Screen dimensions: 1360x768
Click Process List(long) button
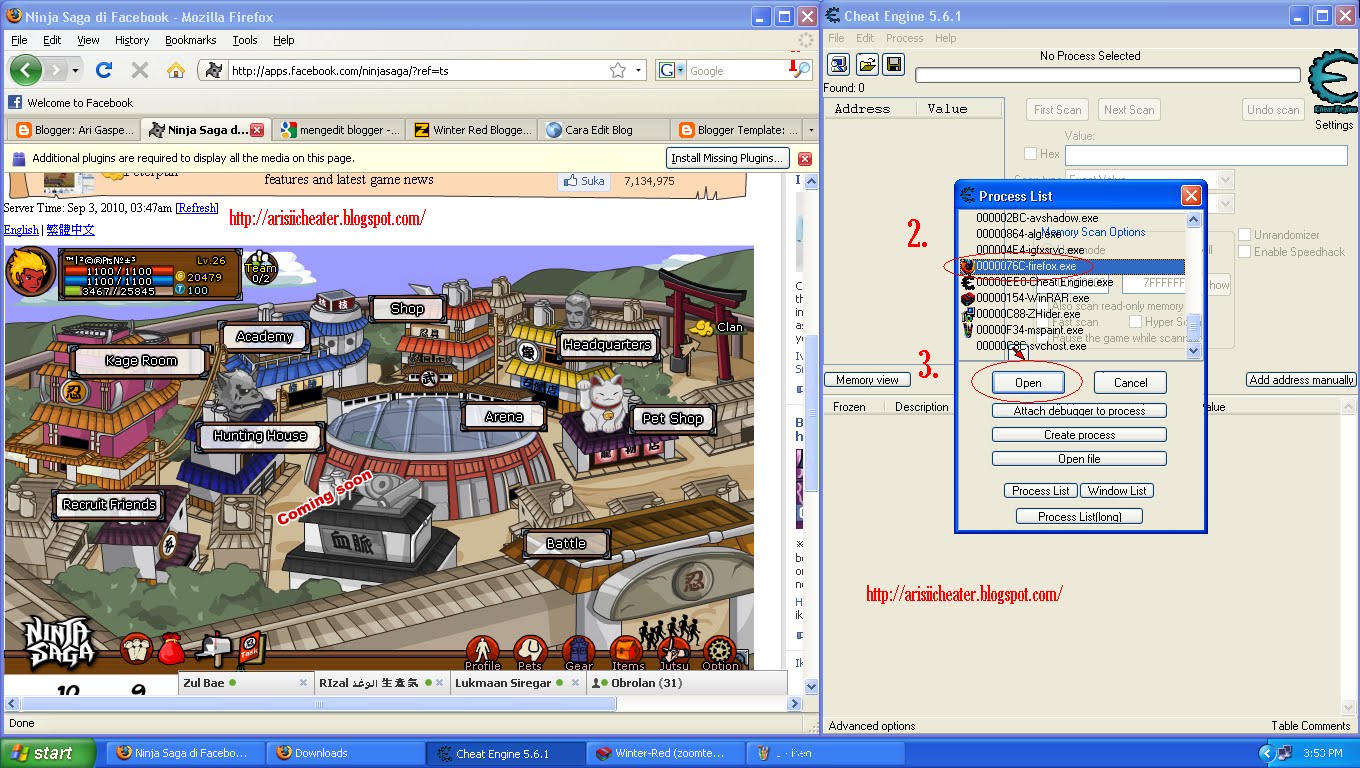coord(1079,517)
